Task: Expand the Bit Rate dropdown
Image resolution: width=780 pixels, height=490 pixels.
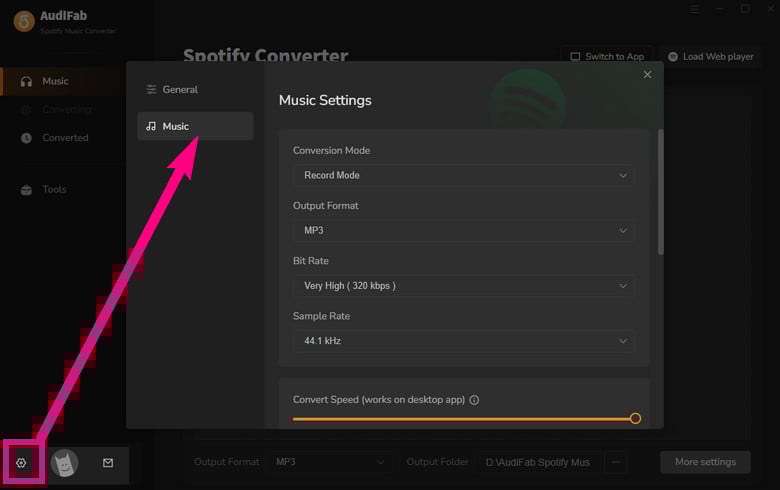Action: tap(464, 286)
